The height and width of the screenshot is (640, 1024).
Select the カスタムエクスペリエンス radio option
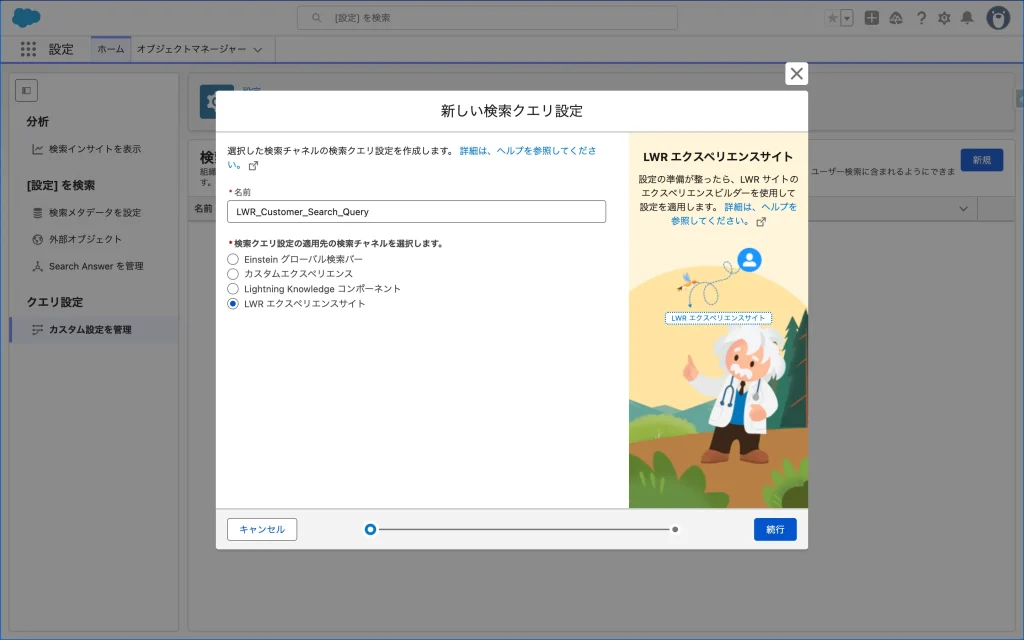coord(233,274)
